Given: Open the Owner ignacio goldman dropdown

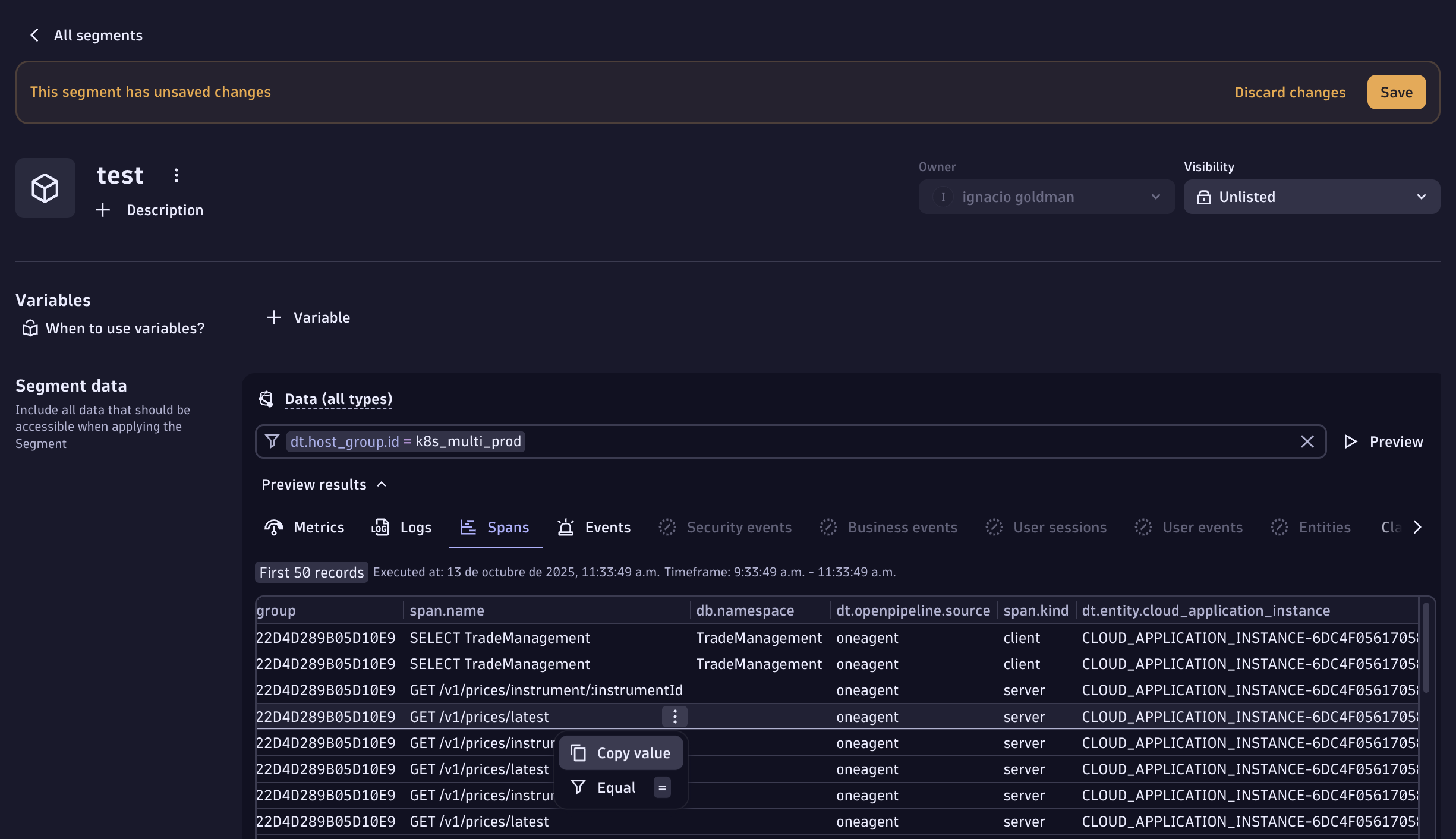Looking at the screenshot, I should point(1046,197).
